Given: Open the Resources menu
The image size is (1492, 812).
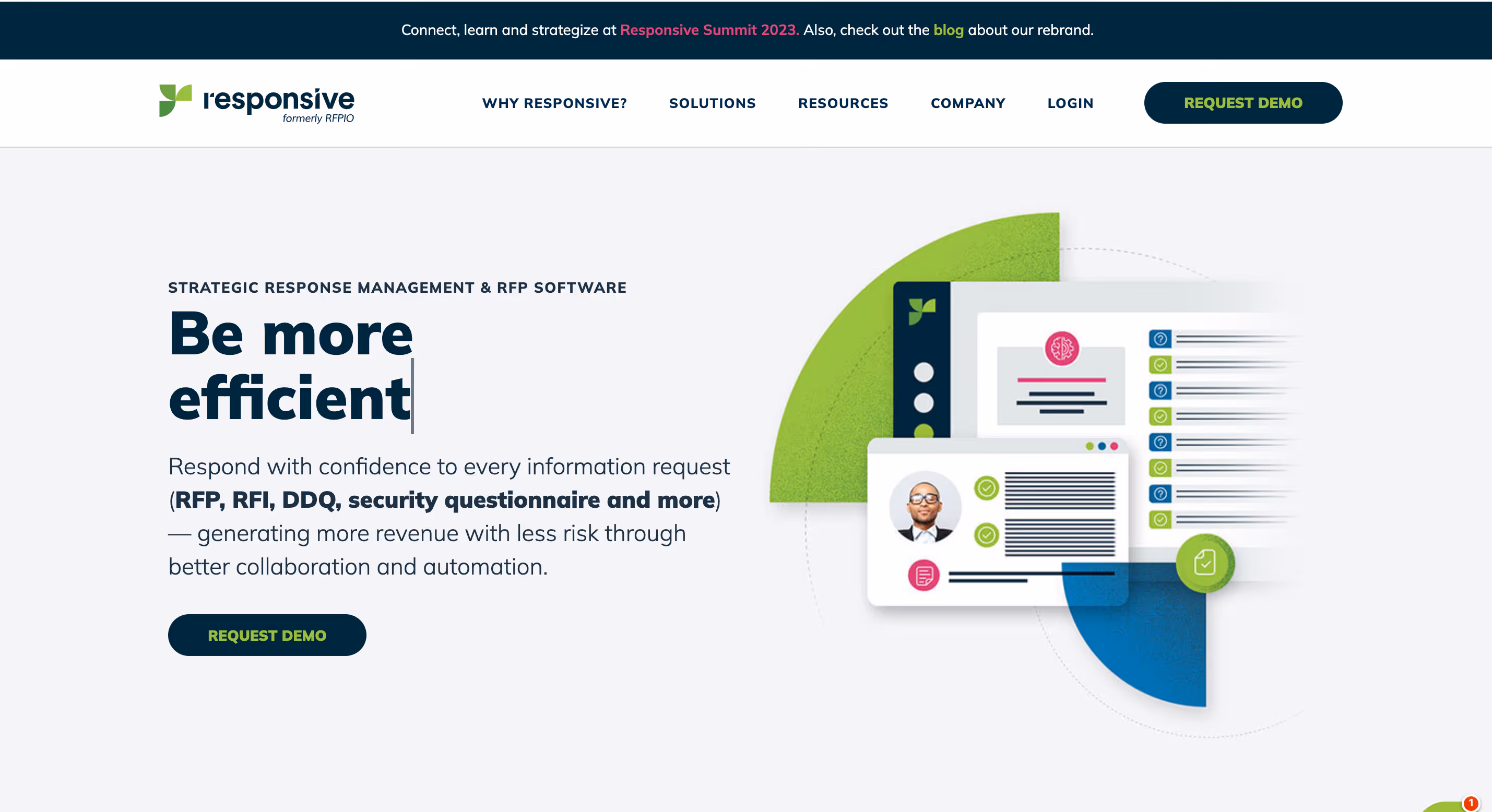Looking at the screenshot, I should [843, 103].
